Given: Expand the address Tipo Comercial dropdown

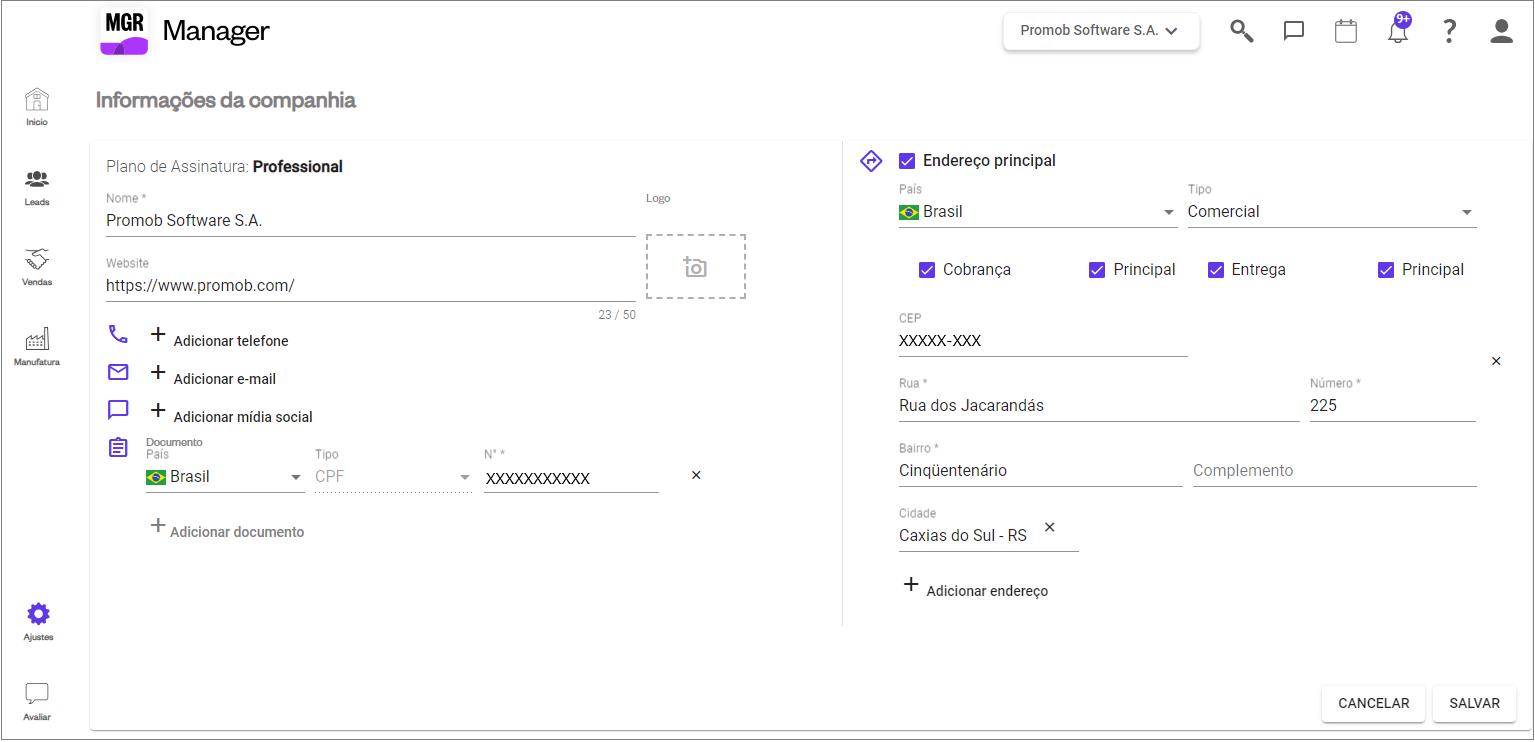Looking at the screenshot, I should click(1332, 212).
